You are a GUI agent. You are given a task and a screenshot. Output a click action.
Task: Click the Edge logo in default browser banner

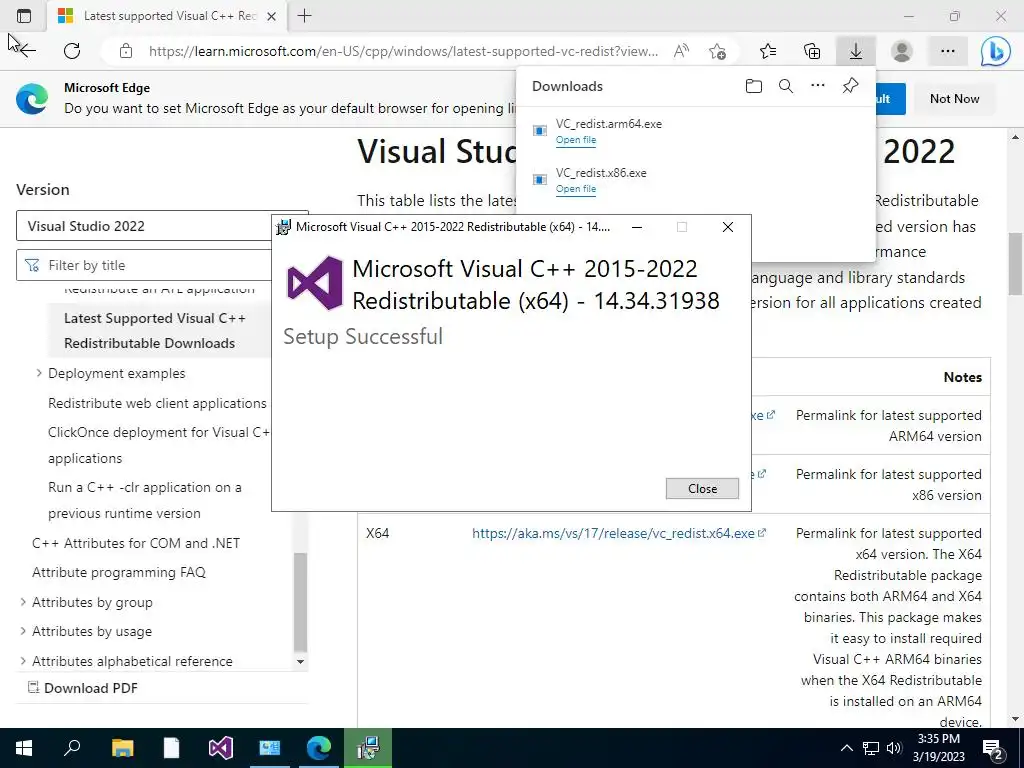pyautogui.click(x=32, y=99)
